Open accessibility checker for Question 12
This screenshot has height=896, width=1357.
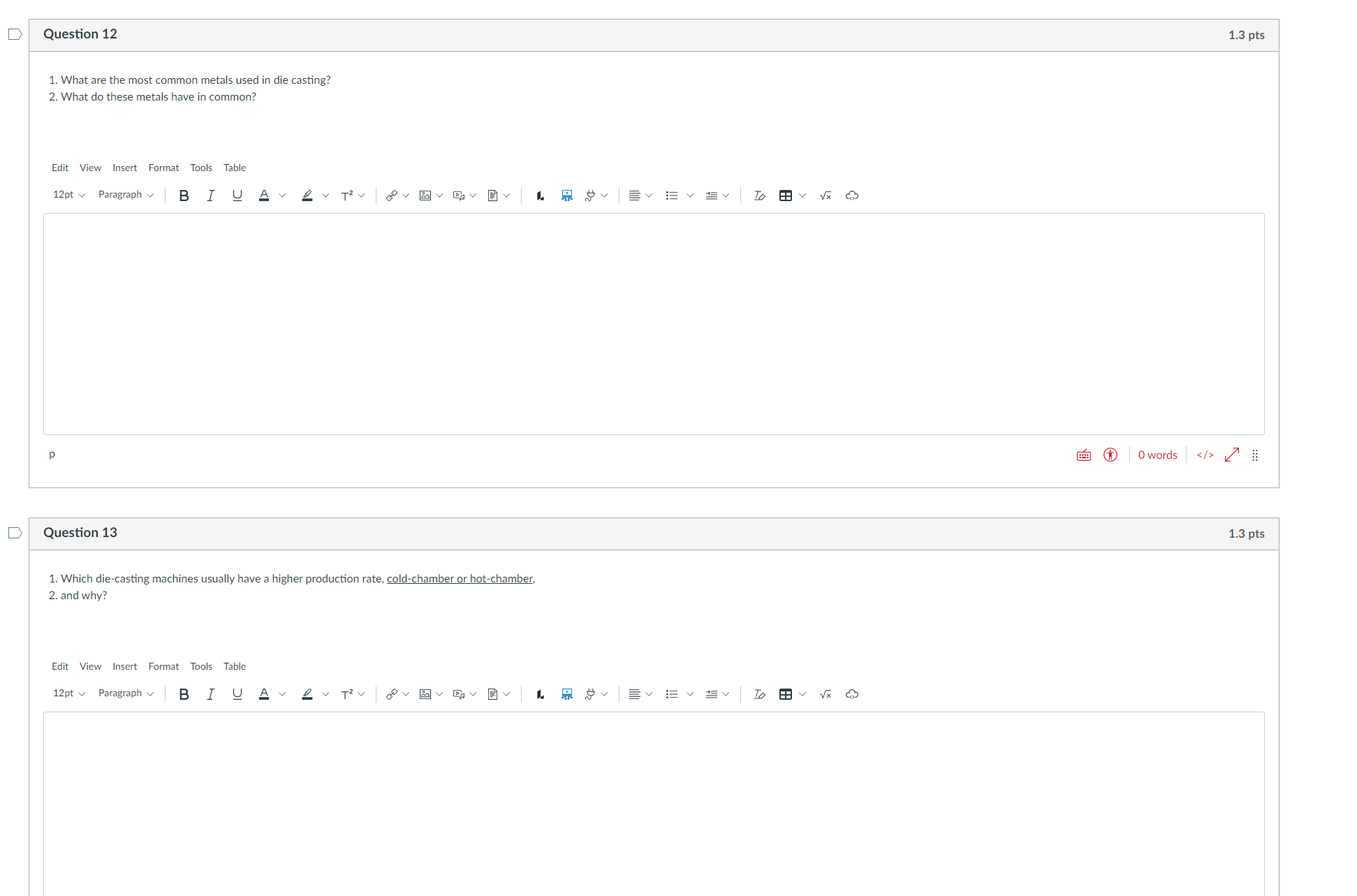click(1110, 455)
